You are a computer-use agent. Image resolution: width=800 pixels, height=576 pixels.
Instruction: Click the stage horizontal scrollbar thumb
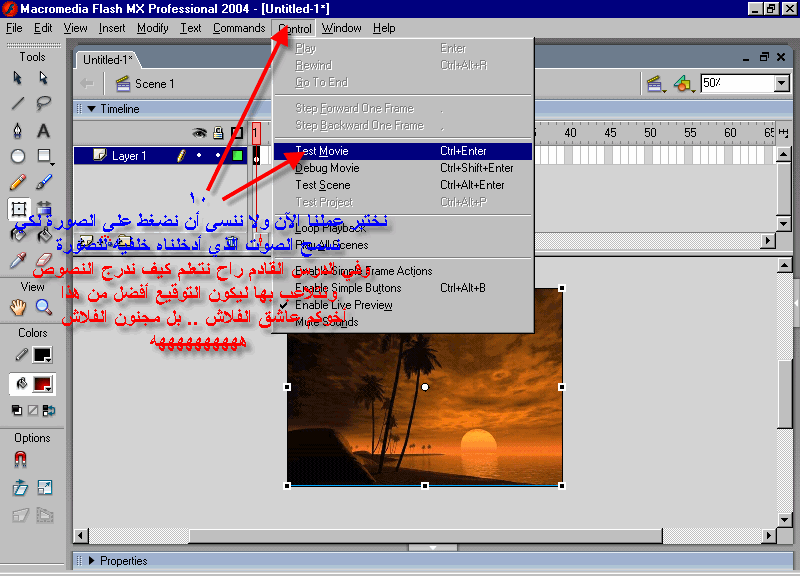coord(426,536)
